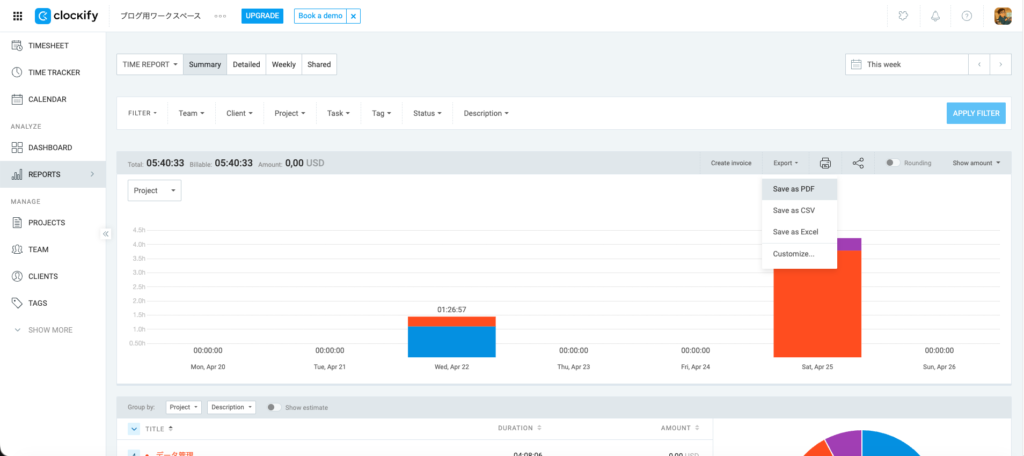Open the Team filter dropdown
Image resolution: width=1024 pixels, height=456 pixels.
point(191,113)
